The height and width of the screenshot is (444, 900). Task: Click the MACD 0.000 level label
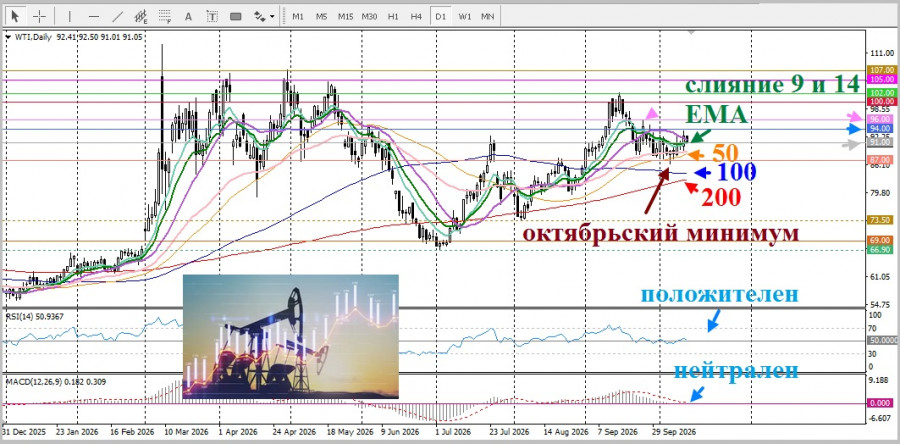(881, 403)
